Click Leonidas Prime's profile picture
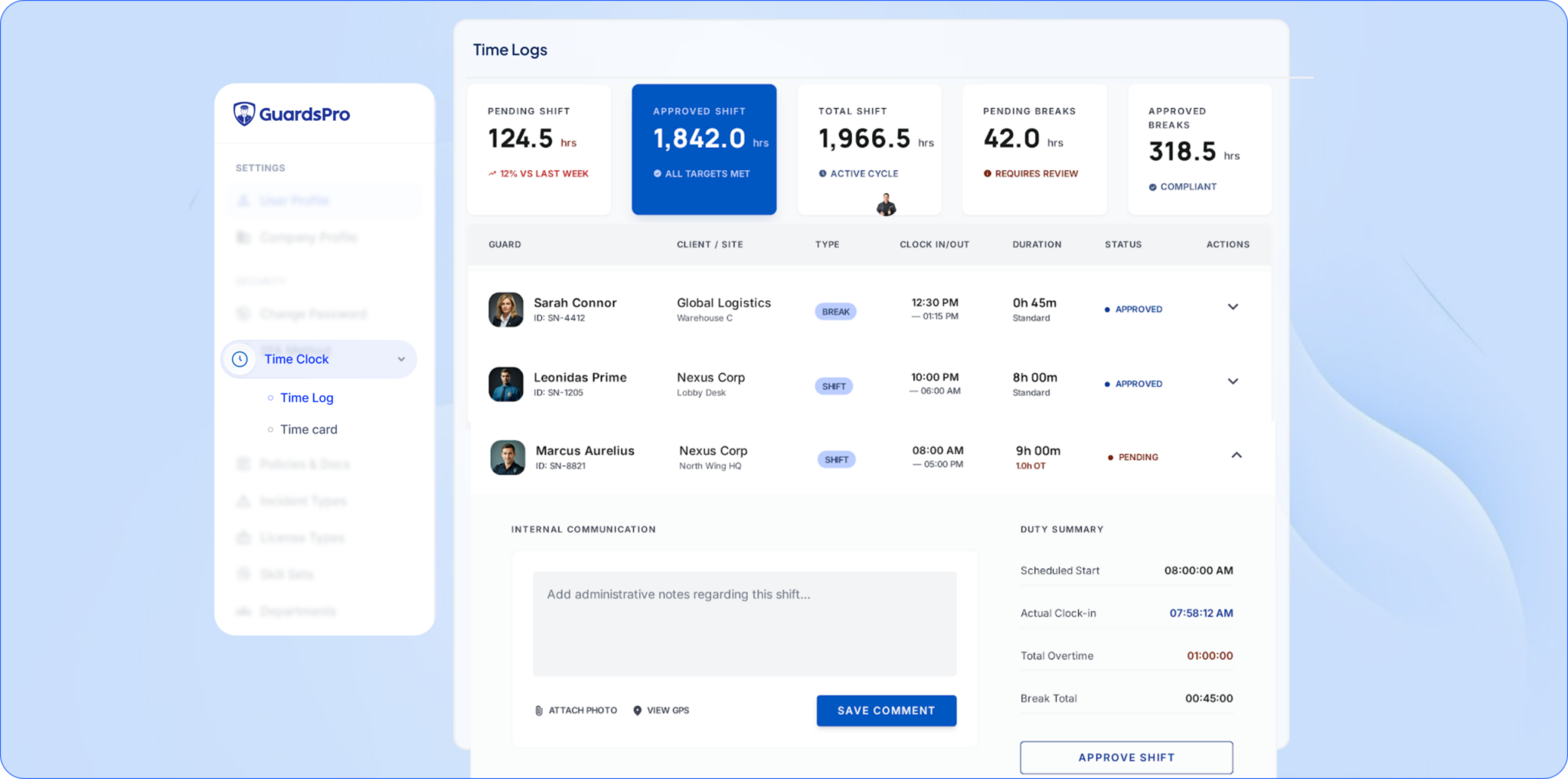1568x779 pixels. pyautogui.click(x=506, y=385)
